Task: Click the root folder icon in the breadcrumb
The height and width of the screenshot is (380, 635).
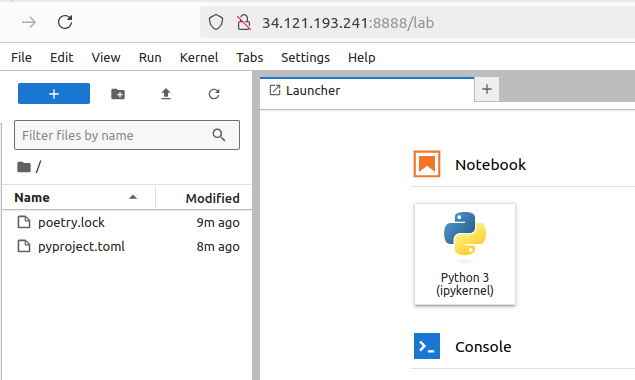Action: tap(24, 167)
